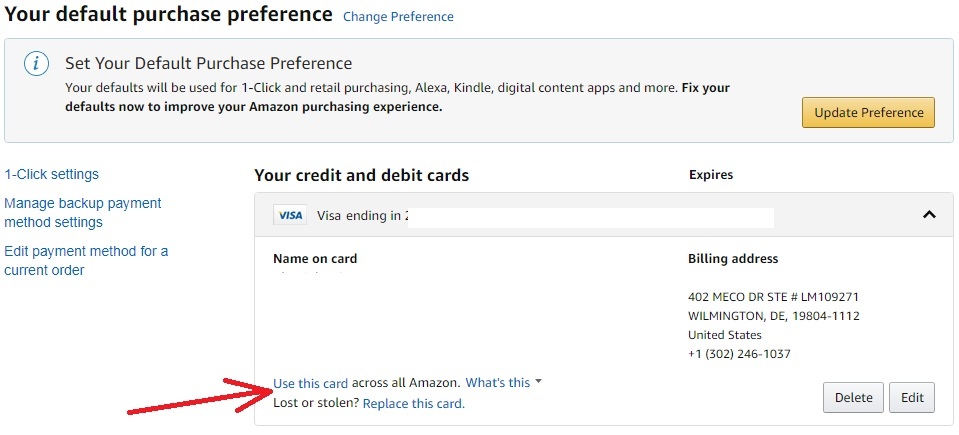This screenshot has width=959, height=435.
Task: Click the billing phone number
Action: pos(739,354)
